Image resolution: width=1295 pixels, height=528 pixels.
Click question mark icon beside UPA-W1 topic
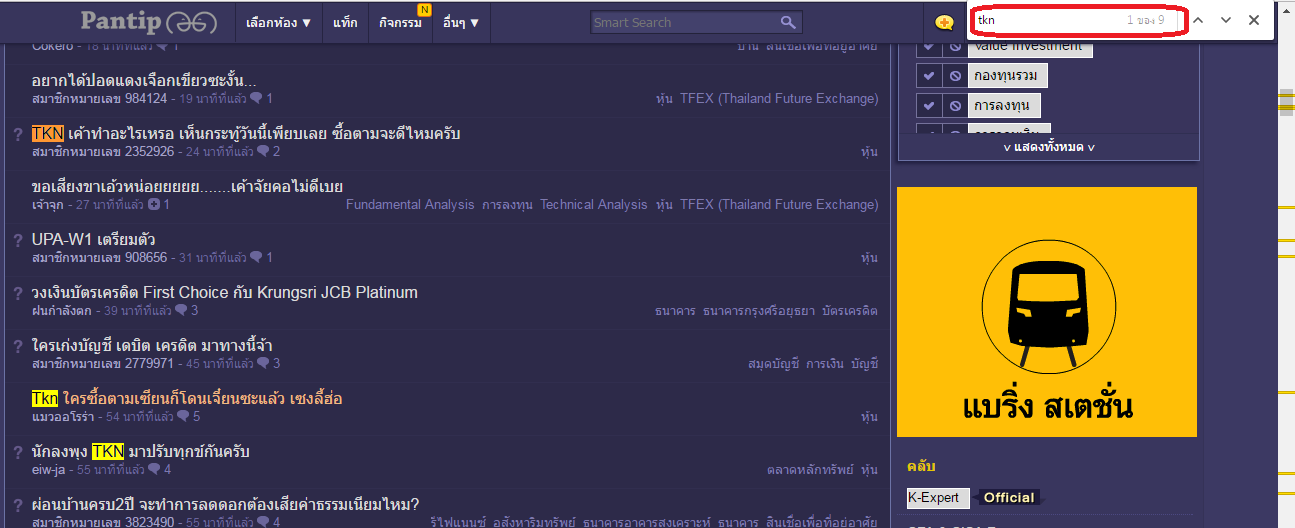(x=18, y=240)
